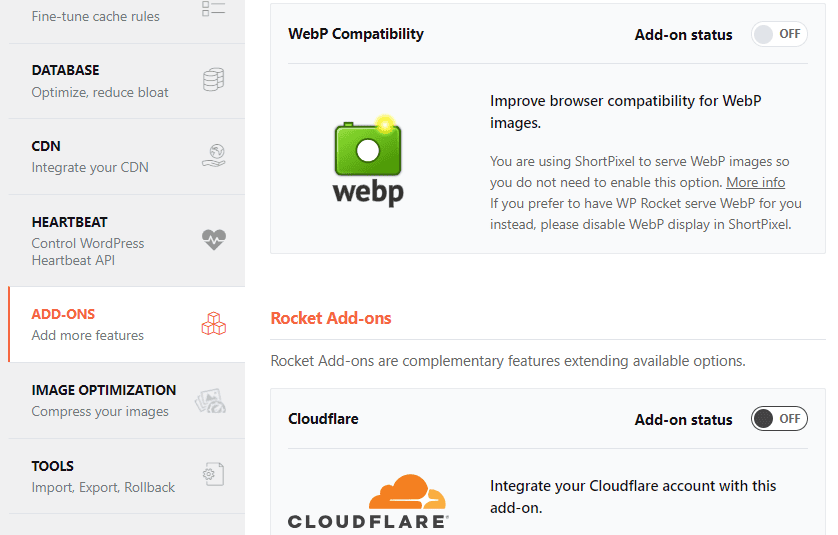
Task: Click the Tools file gear icon
Action: click(213, 474)
